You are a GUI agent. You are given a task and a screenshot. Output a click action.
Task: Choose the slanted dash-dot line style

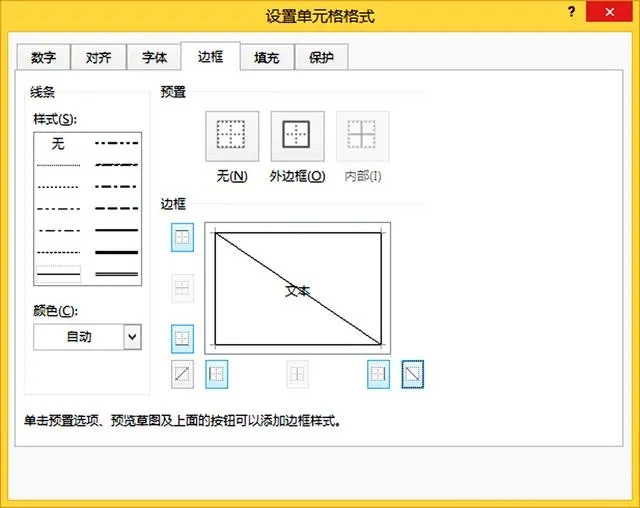(x=117, y=165)
